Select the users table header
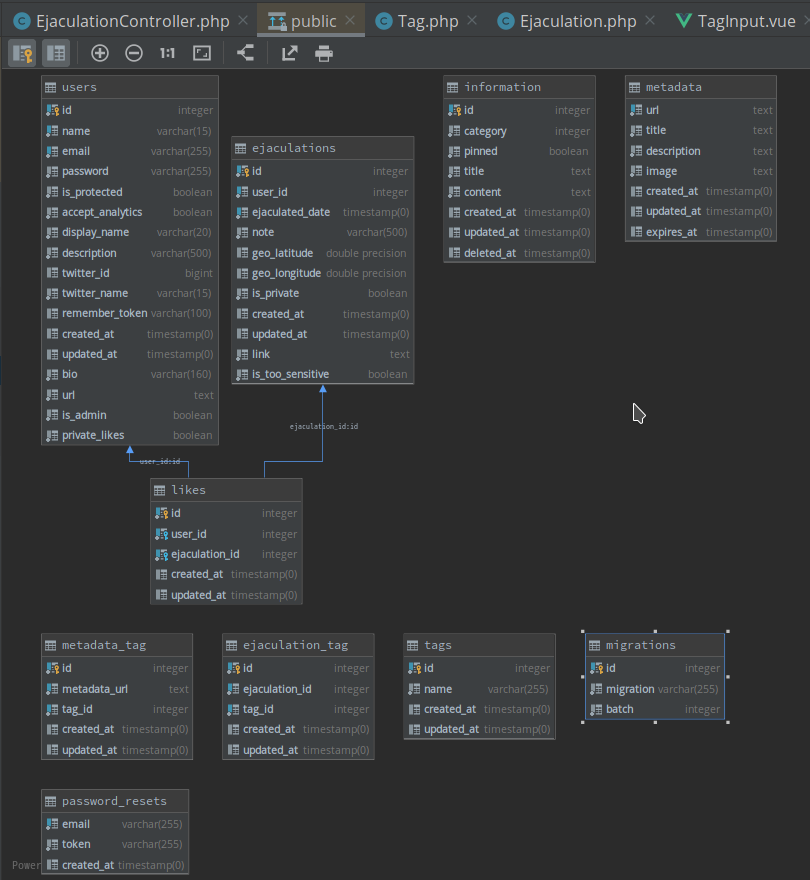The width and height of the screenshot is (810, 880). [130, 87]
